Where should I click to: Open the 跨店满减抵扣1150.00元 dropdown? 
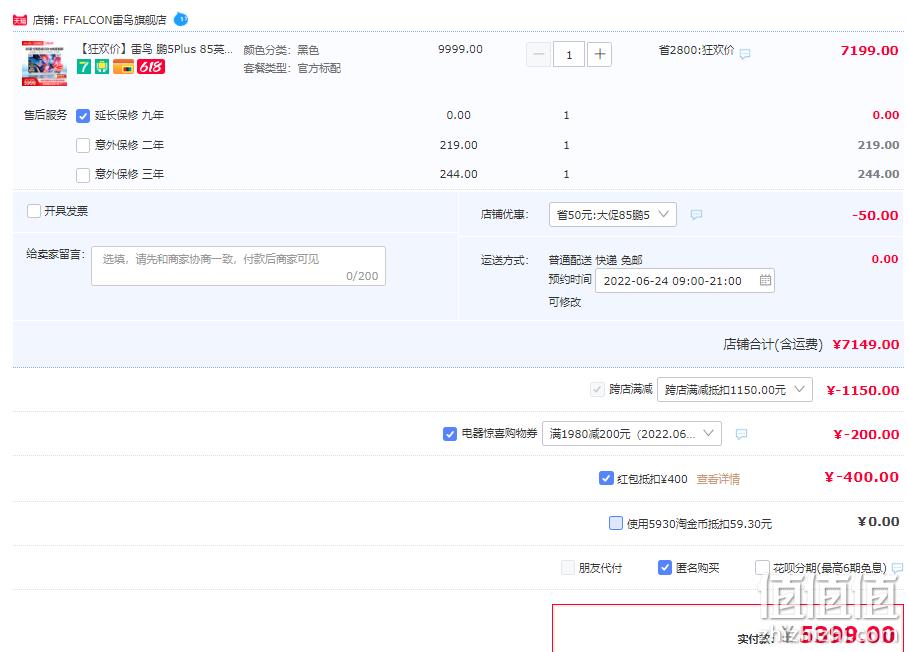(x=735, y=390)
